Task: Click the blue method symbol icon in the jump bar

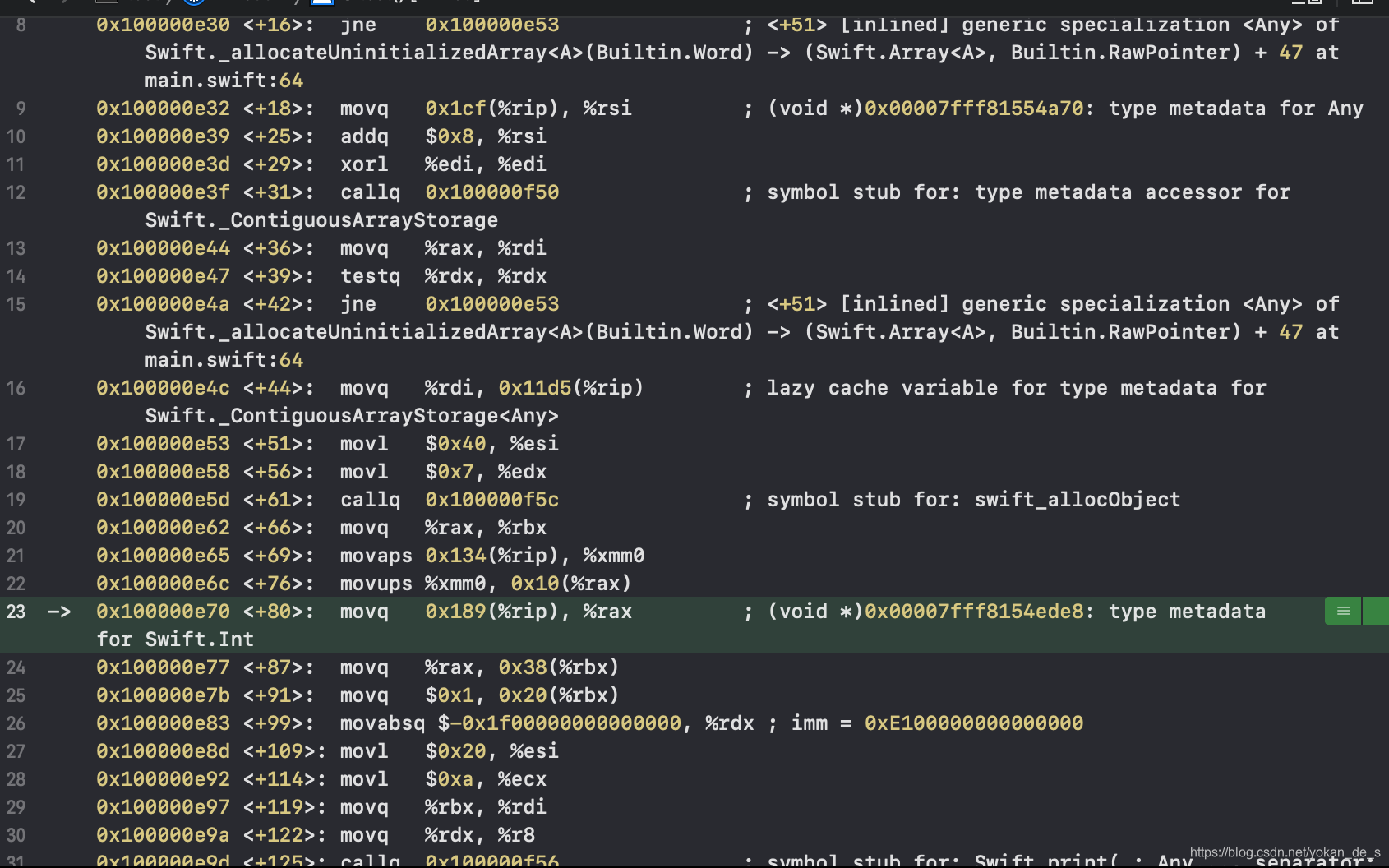Action: pos(321,2)
